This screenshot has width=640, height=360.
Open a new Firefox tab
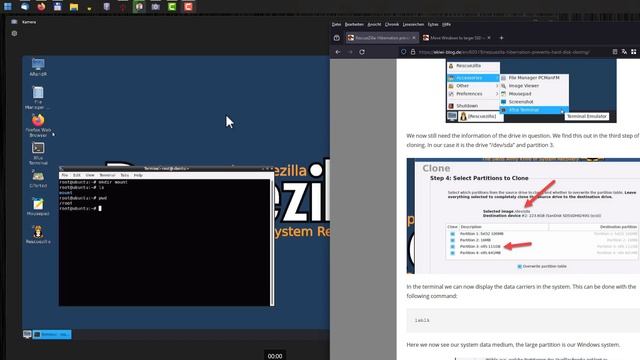502,38
